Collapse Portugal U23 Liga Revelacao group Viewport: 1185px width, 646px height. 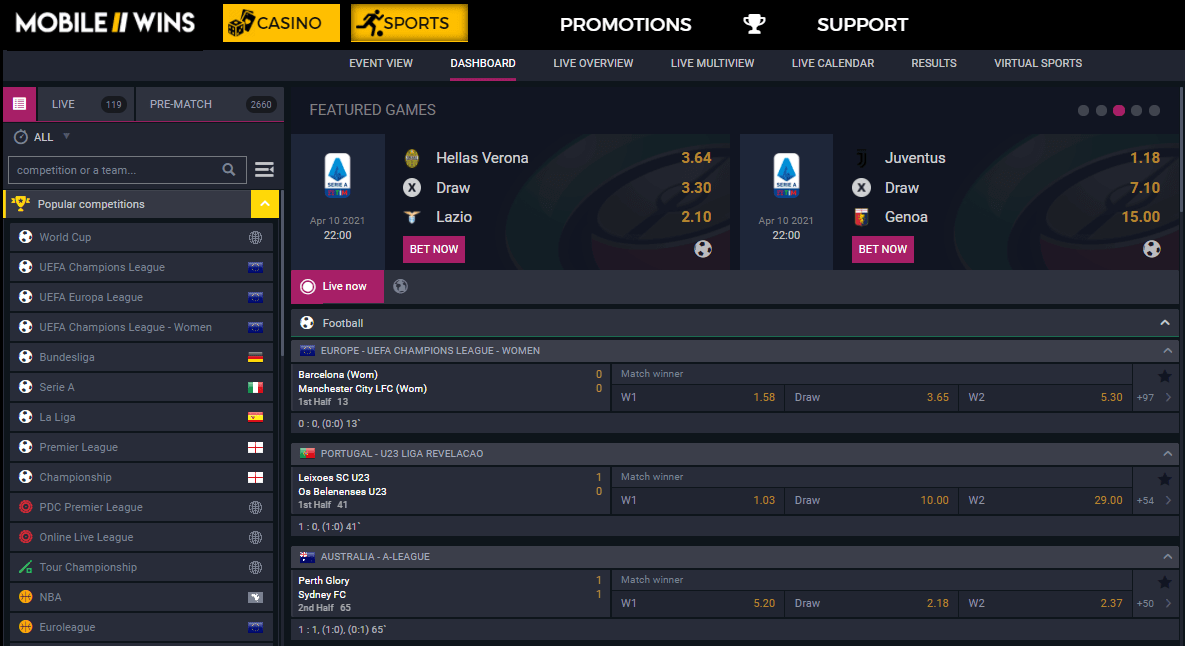[x=1168, y=453]
